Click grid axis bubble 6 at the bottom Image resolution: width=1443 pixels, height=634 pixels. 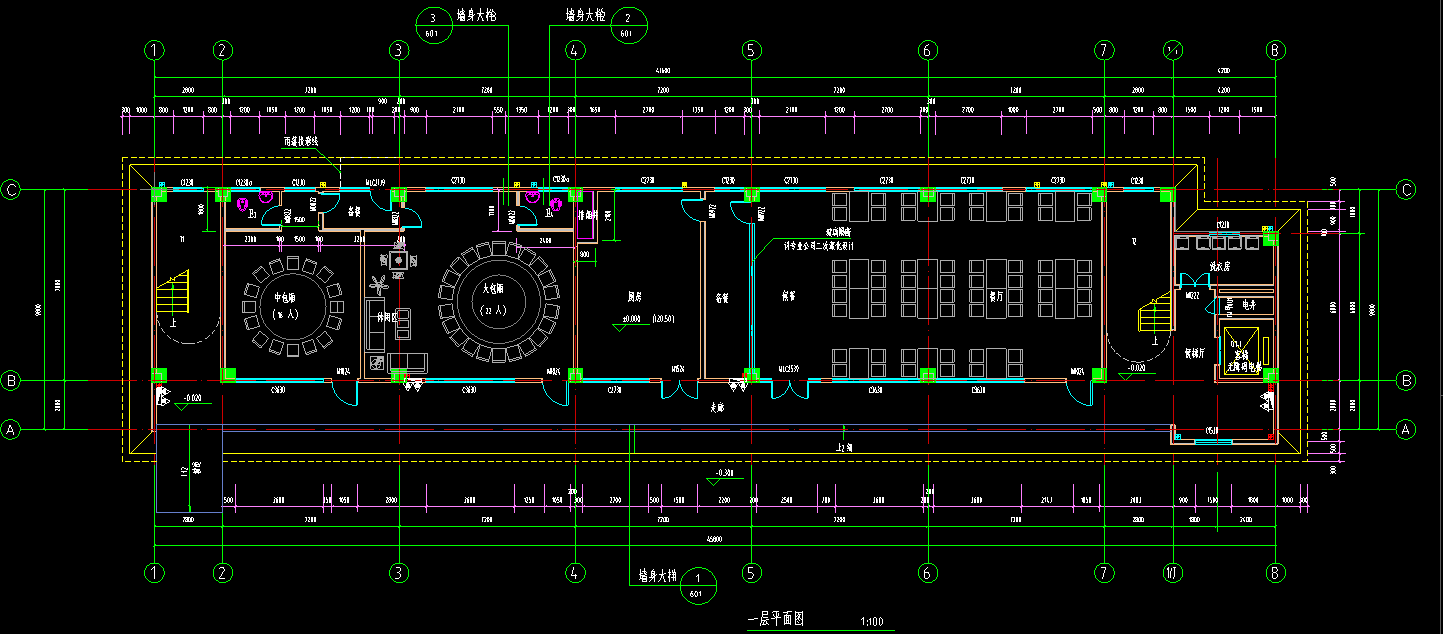pyautogui.click(x=928, y=573)
